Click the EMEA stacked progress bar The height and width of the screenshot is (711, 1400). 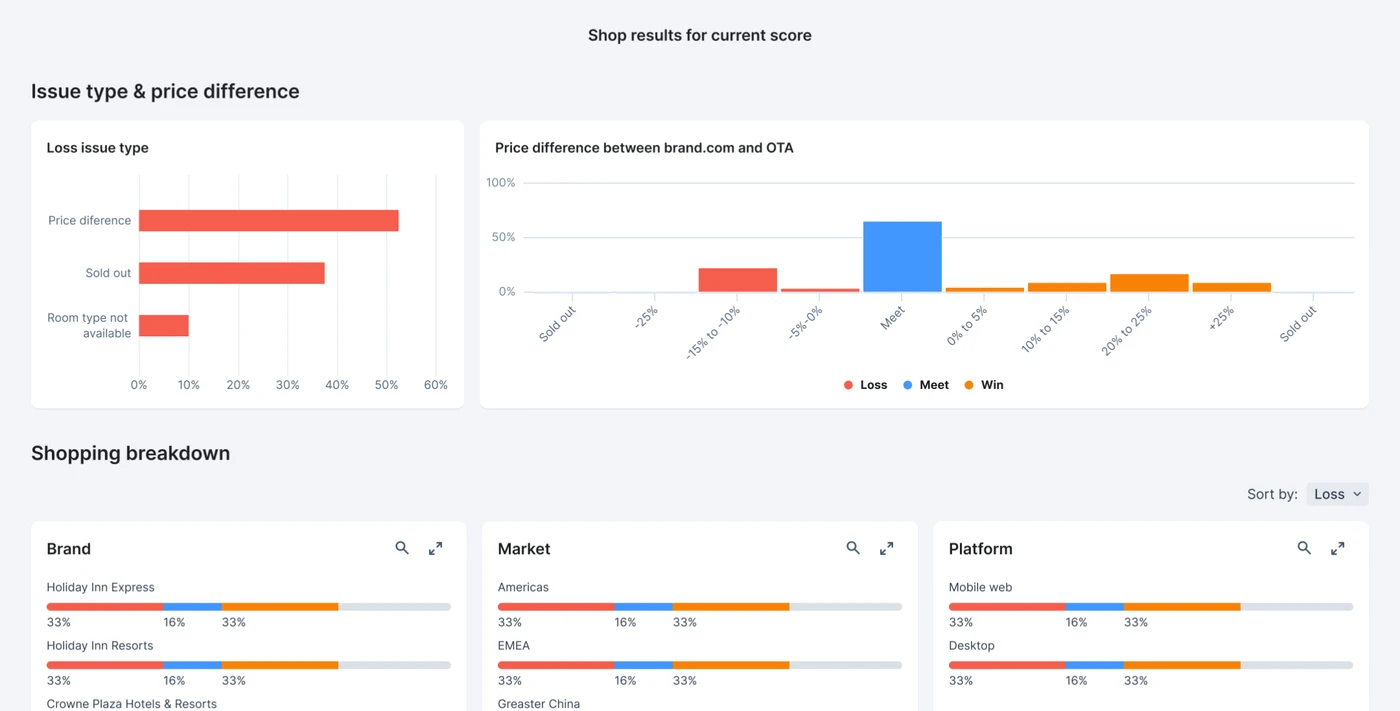click(700, 664)
